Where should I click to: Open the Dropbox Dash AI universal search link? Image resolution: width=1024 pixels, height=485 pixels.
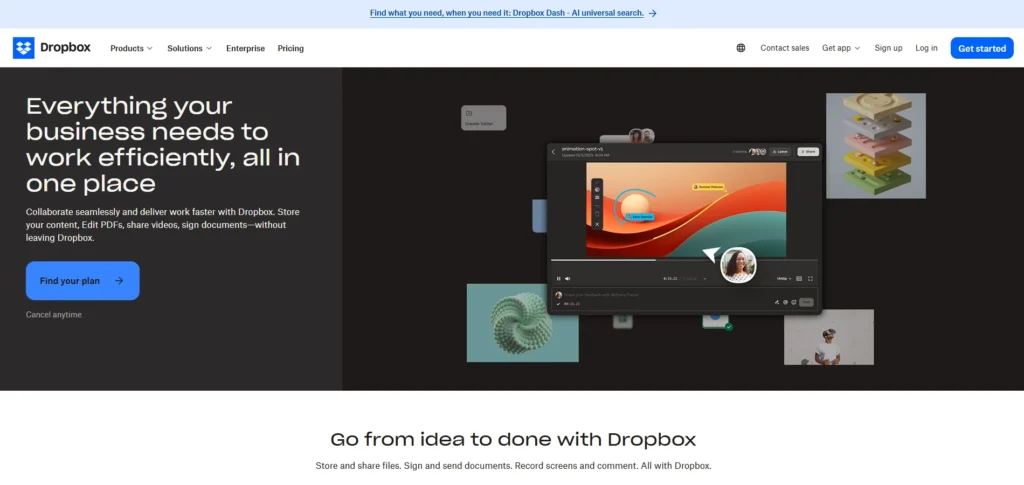click(x=507, y=13)
